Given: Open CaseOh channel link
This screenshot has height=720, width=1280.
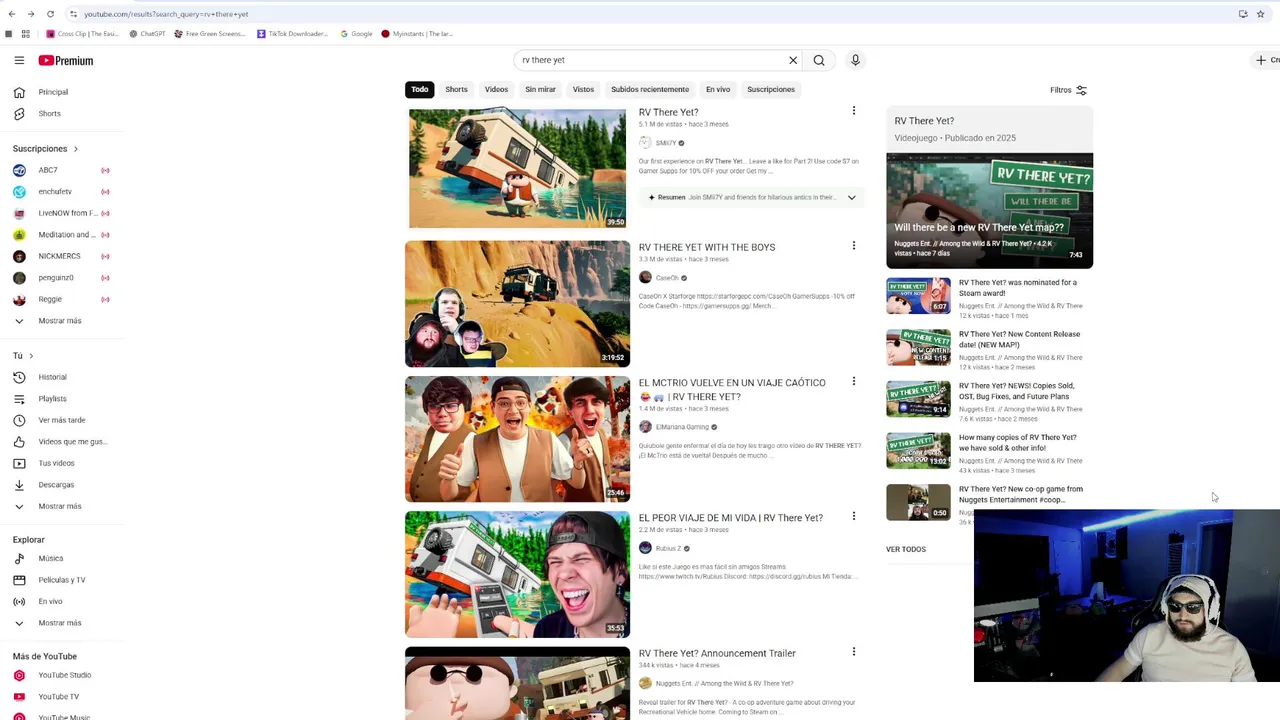Looking at the screenshot, I should pos(667,278).
